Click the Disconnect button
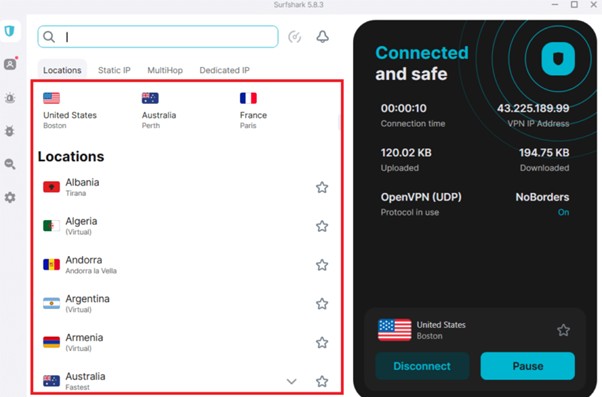Image resolution: width=602 pixels, height=397 pixels. pyautogui.click(x=422, y=366)
